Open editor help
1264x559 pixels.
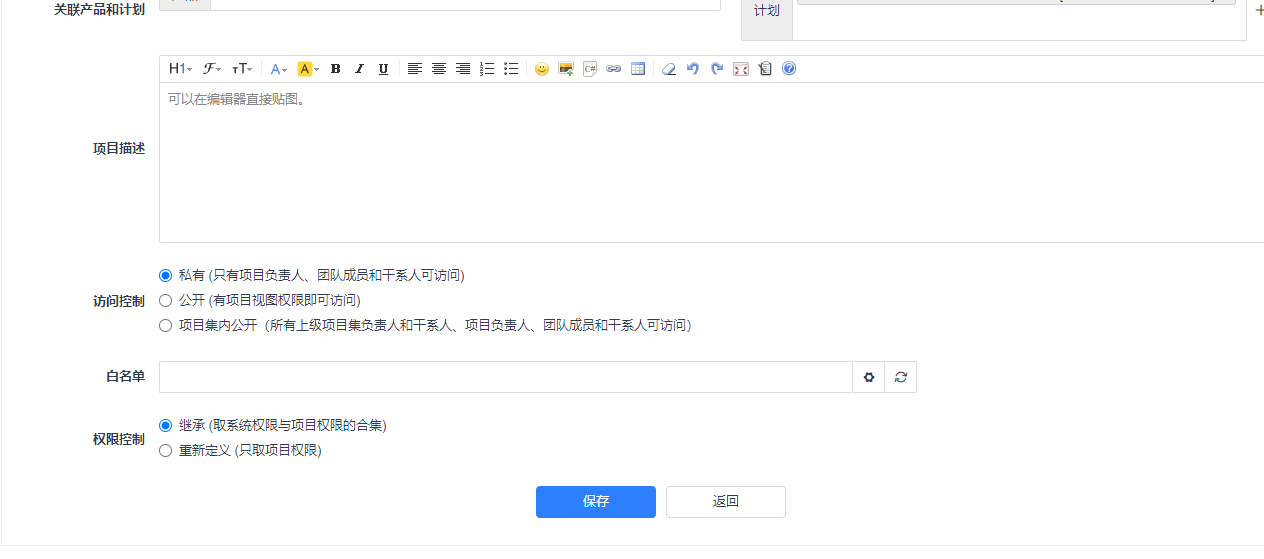(x=789, y=69)
